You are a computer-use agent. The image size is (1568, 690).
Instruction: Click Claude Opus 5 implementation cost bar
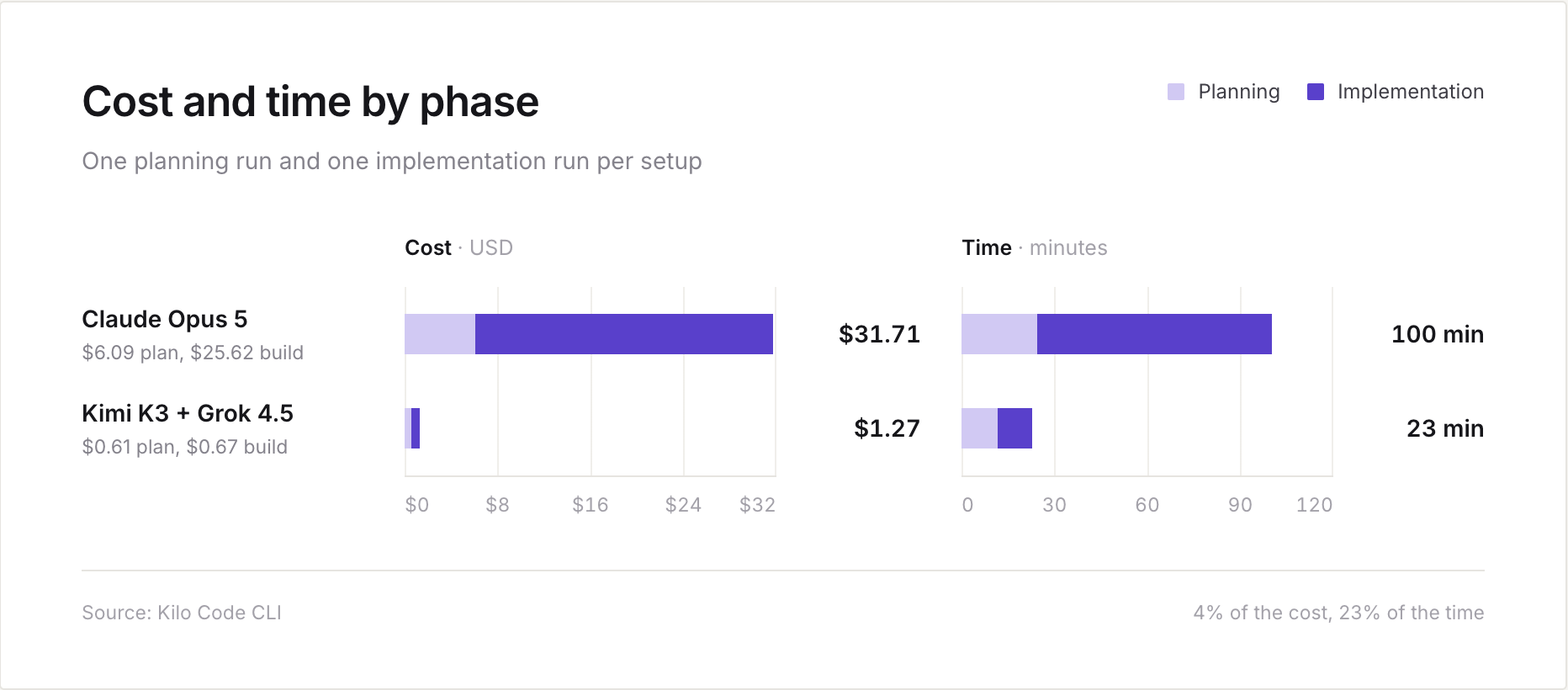coord(624,334)
